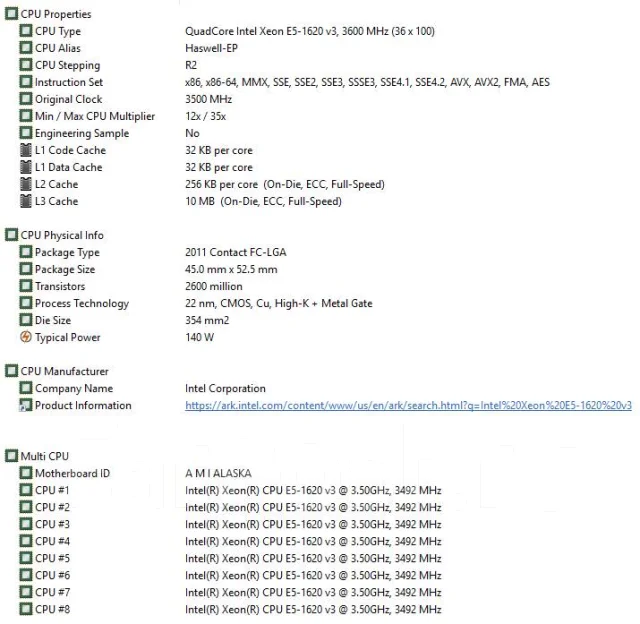Click the CPU Type row icon
The width and height of the screenshot is (640, 624).
coord(26,31)
